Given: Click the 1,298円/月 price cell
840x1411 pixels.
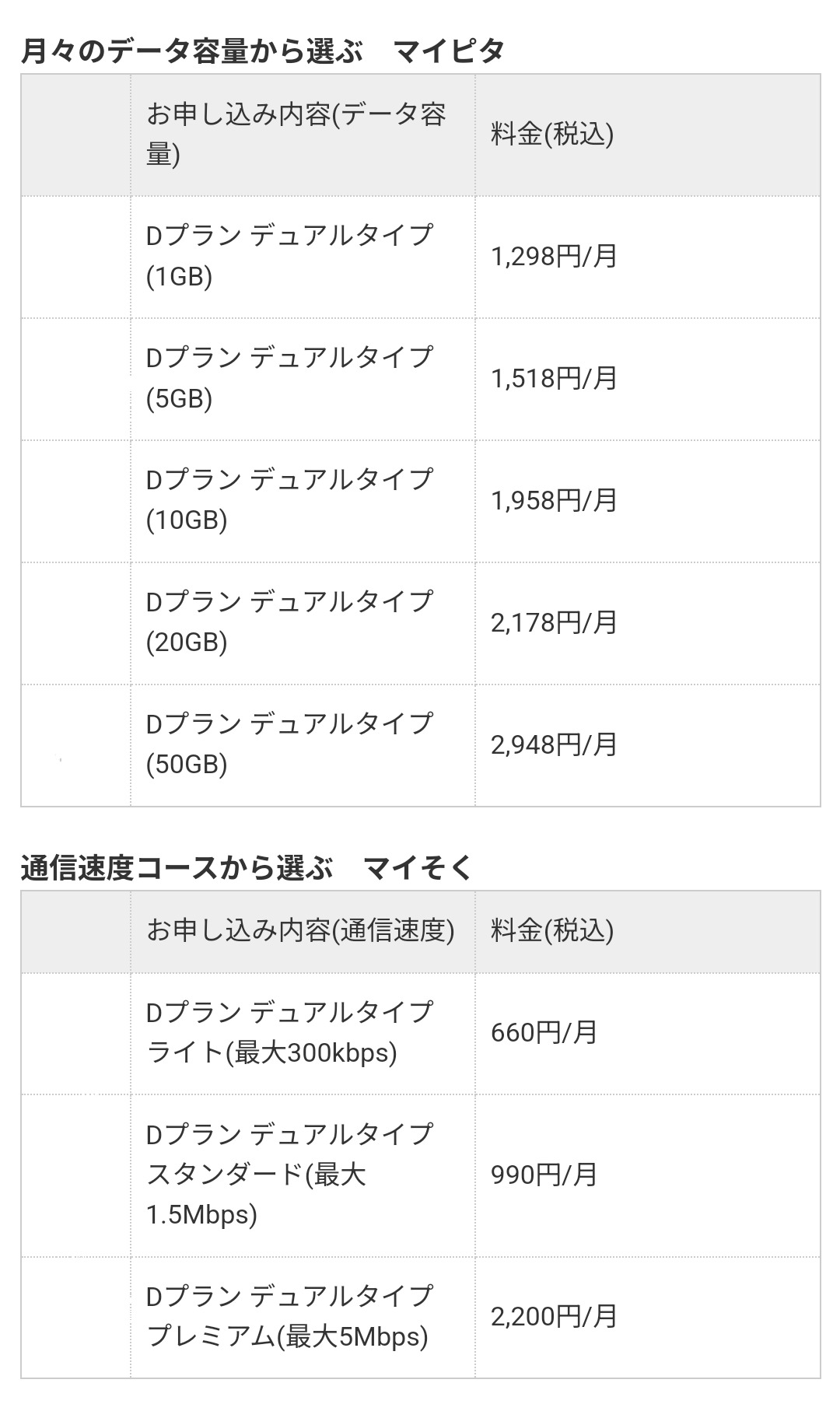Looking at the screenshot, I should click(x=554, y=256).
